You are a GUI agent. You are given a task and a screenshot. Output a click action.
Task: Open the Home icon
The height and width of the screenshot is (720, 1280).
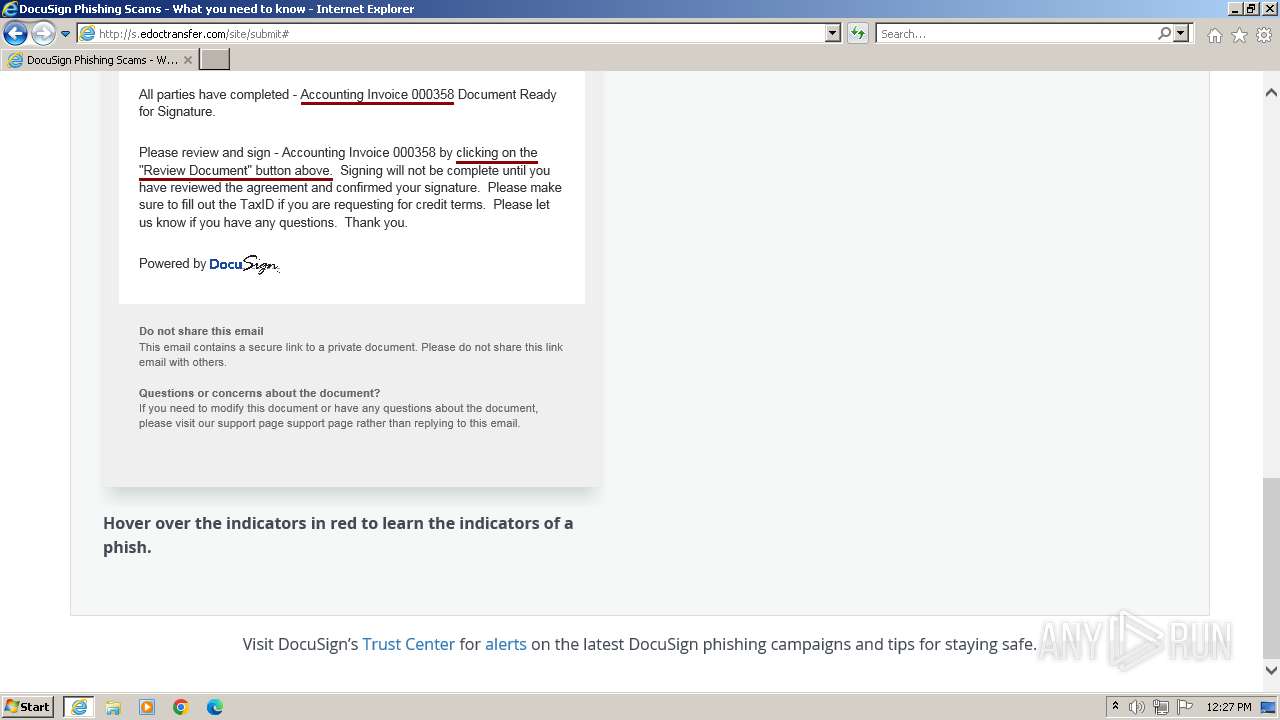1214,35
